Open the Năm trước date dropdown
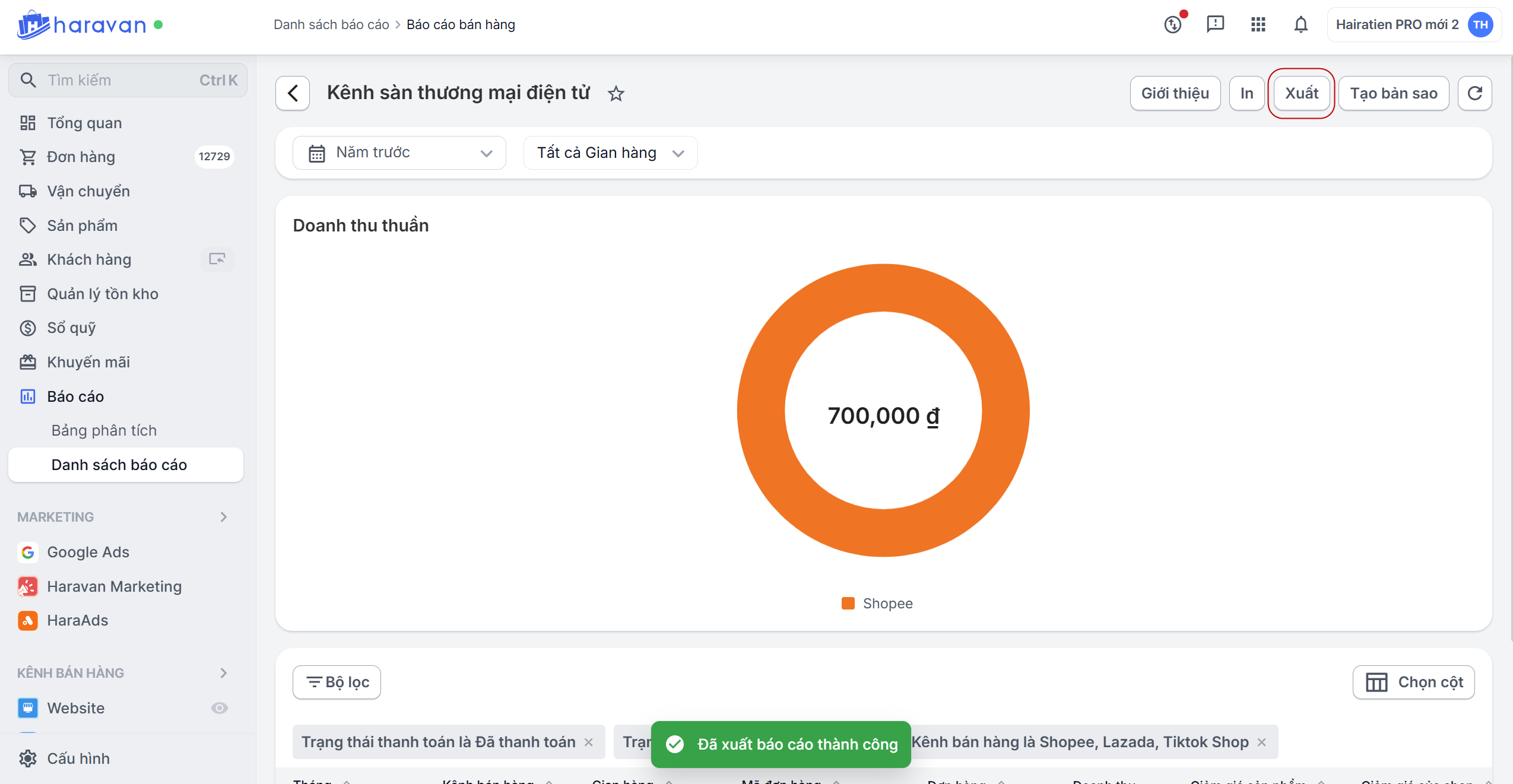Viewport: 1513px width, 784px height. point(399,153)
